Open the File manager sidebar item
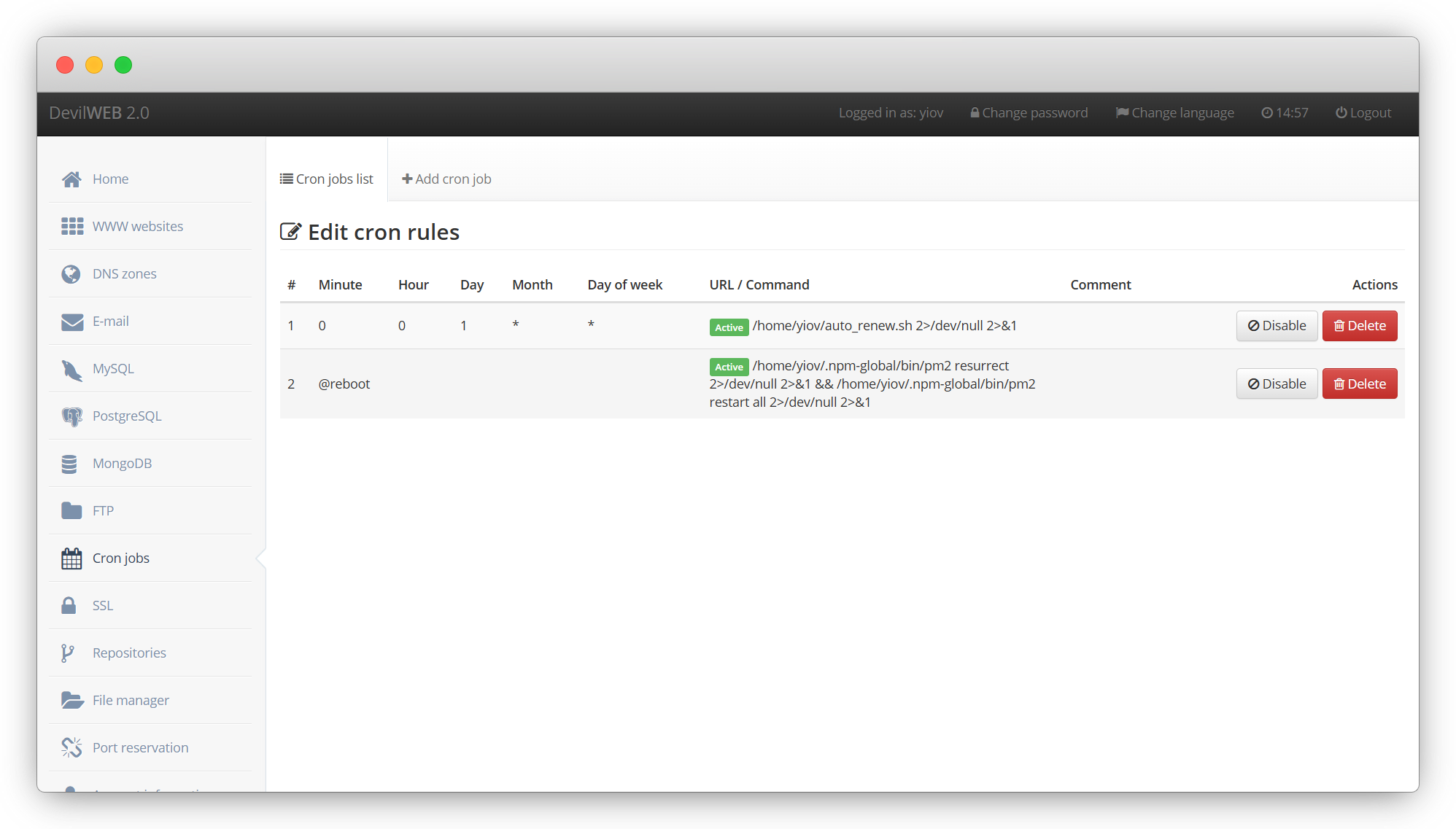Viewport: 1456px width, 829px height. tap(131, 701)
